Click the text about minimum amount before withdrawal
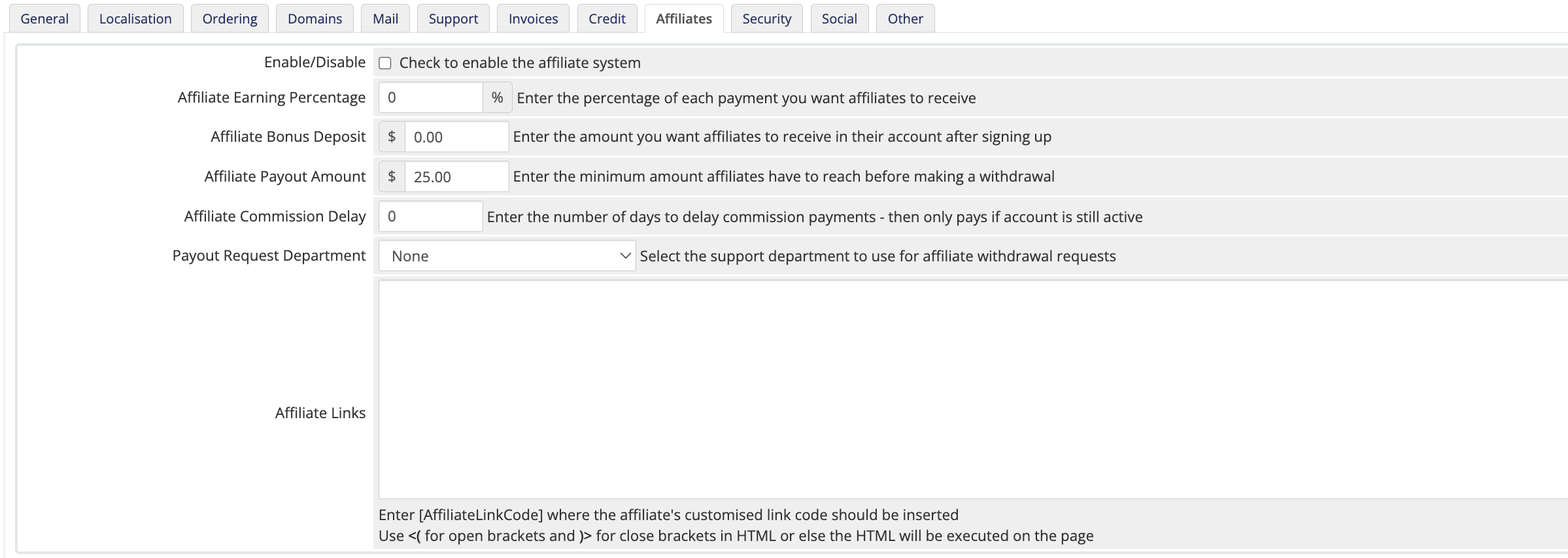The height and width of the screenshot is (558, 1568). coord(783,176)
